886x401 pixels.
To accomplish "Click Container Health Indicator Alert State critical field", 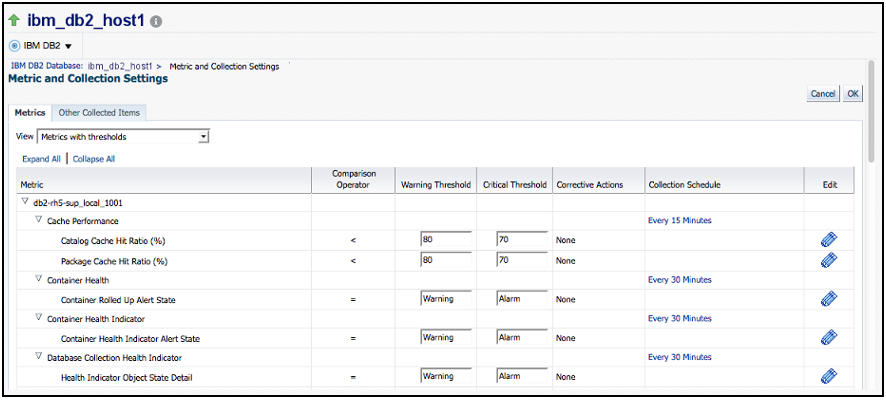I will 522,337.
